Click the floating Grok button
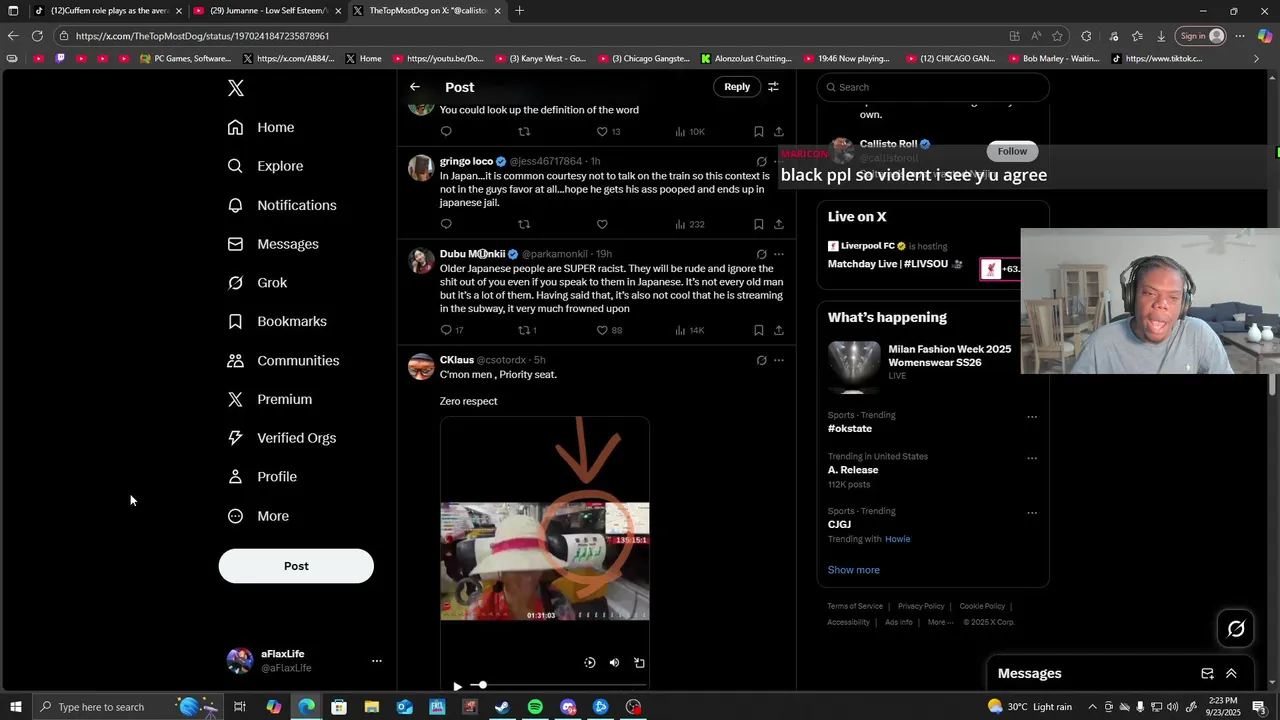1280x720 pixels. coord(1236,628)
